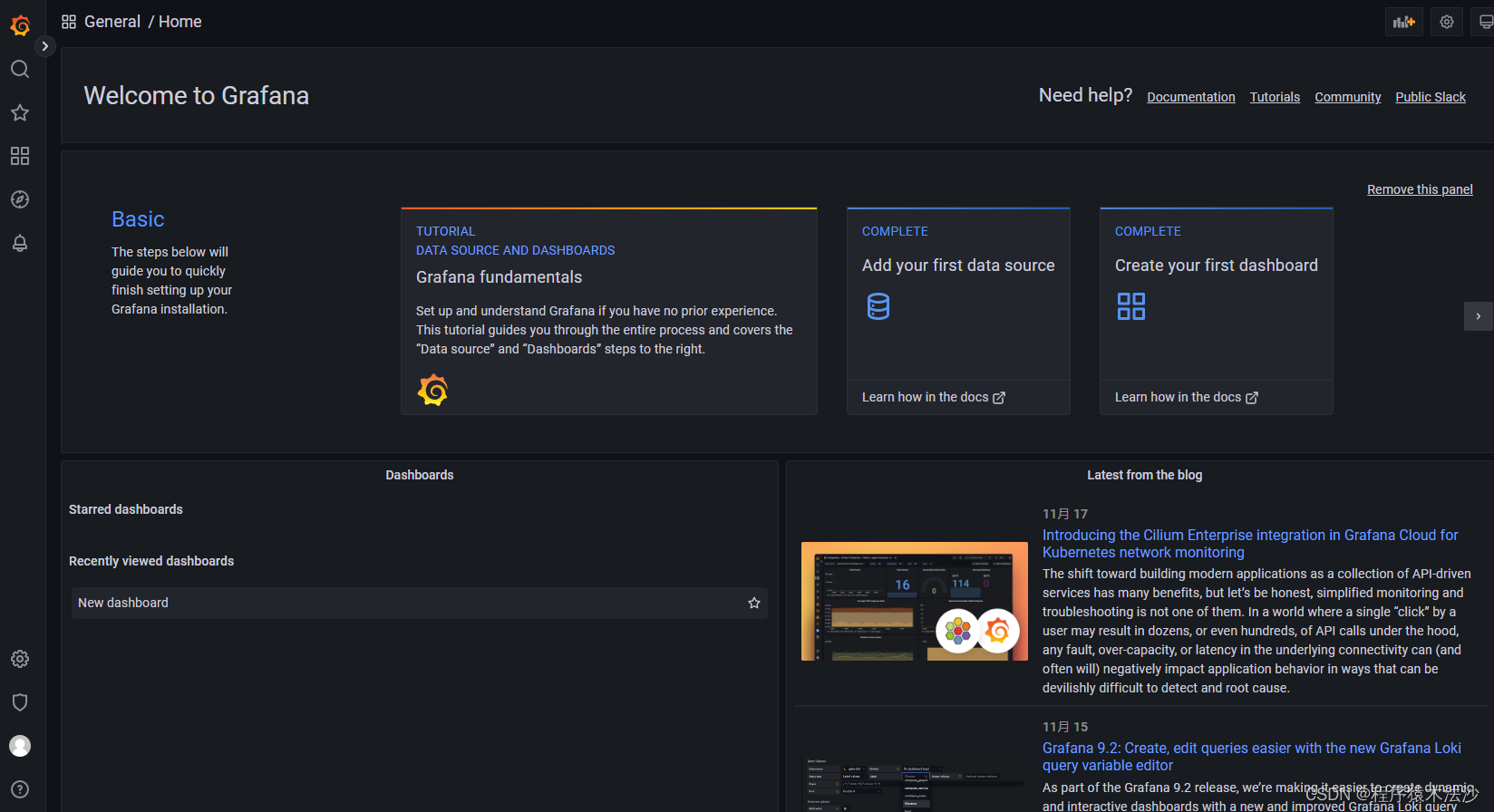Viewport: 1494px width, 812px height.
Task: Click the Welcome to Grafana heading
Action: (197, 95)
